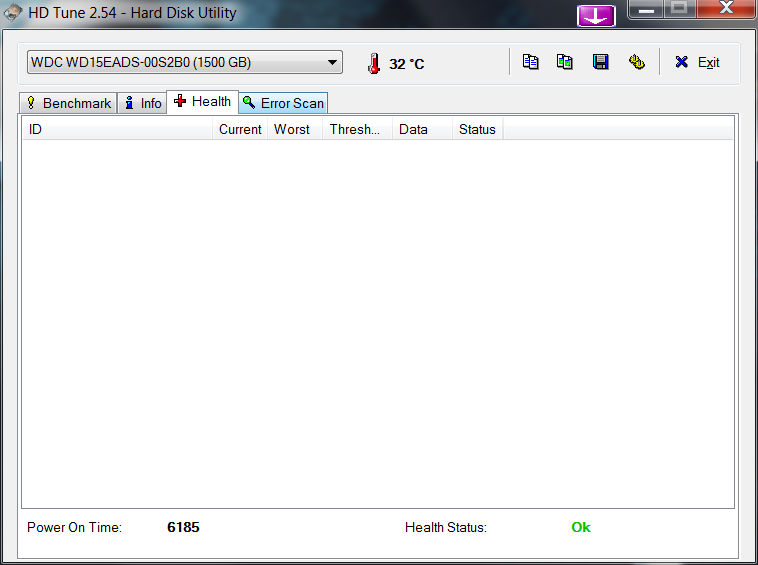
Task: Click the floppy disk save icon
Action: click(x=600, y=62)
